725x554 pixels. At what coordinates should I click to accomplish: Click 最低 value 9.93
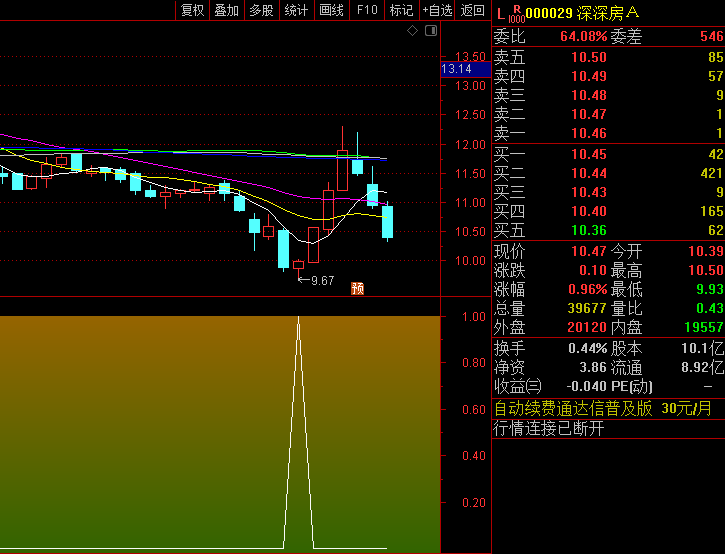710,289
